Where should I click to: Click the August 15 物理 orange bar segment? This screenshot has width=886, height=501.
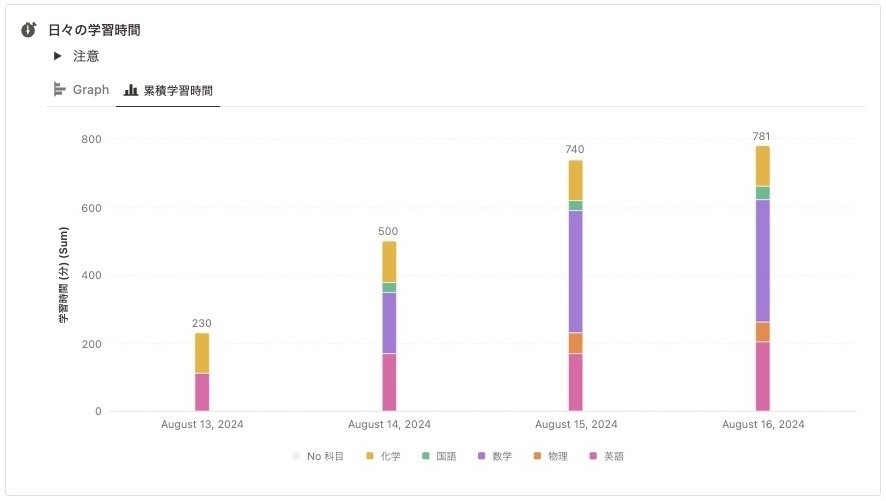pyautogui.click(x=575, y=343)
